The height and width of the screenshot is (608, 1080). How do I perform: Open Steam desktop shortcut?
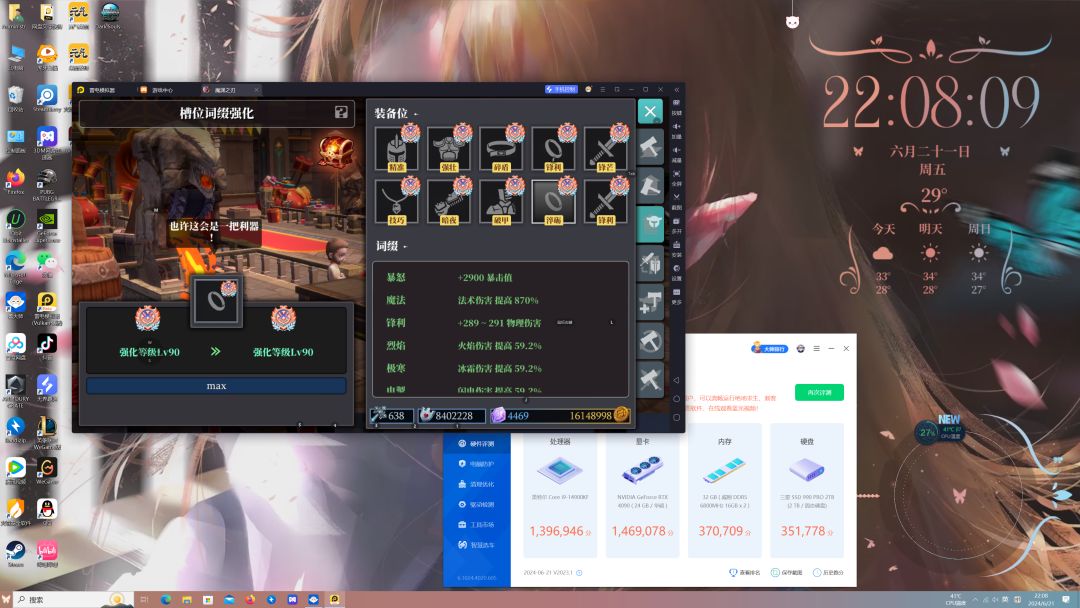pos(15,553)
